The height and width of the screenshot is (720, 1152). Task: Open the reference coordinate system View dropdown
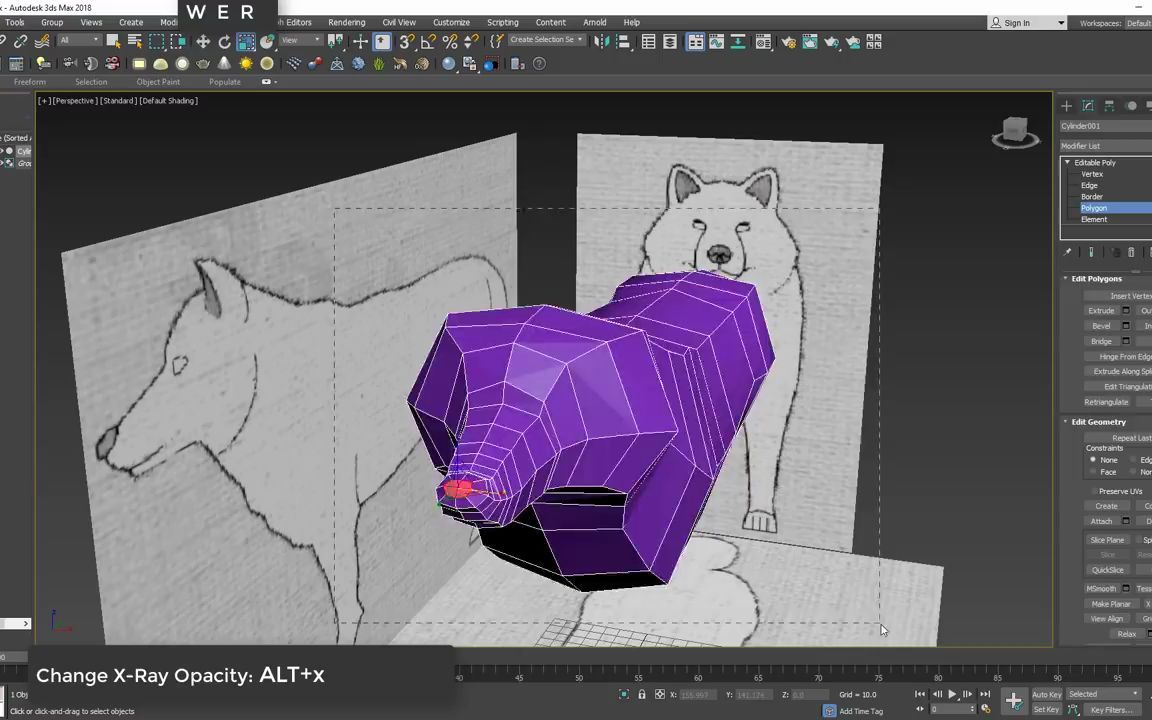click(298, 41)
